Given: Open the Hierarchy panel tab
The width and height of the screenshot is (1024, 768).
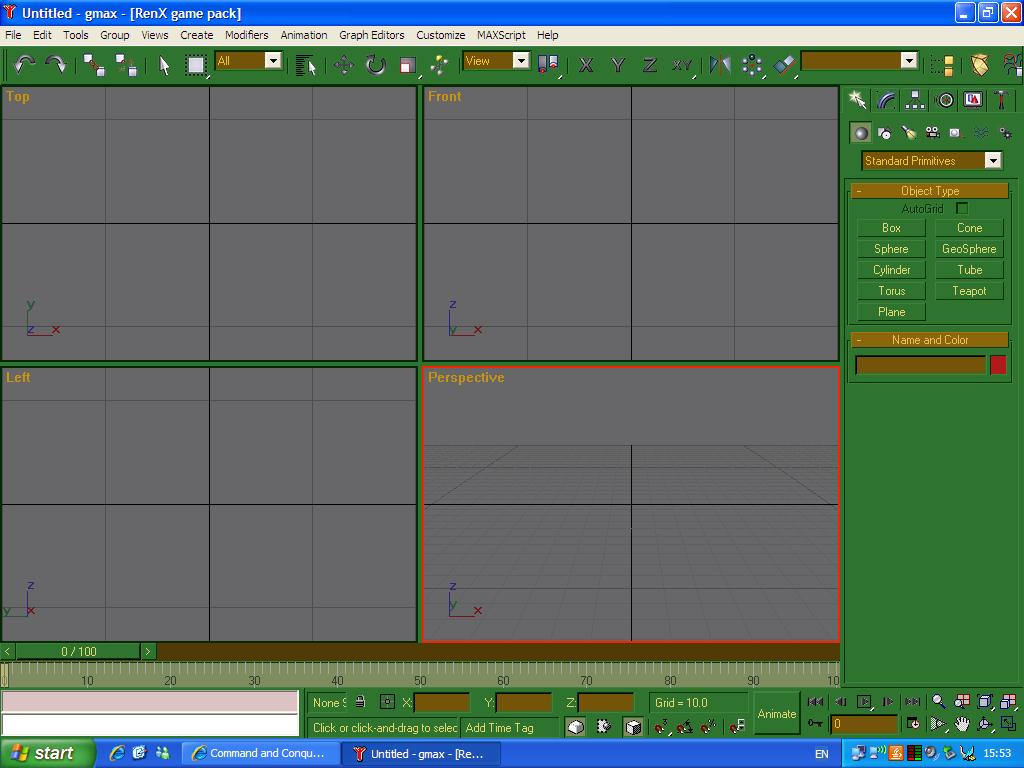Looking at the screenshot, I should (915, 100).
